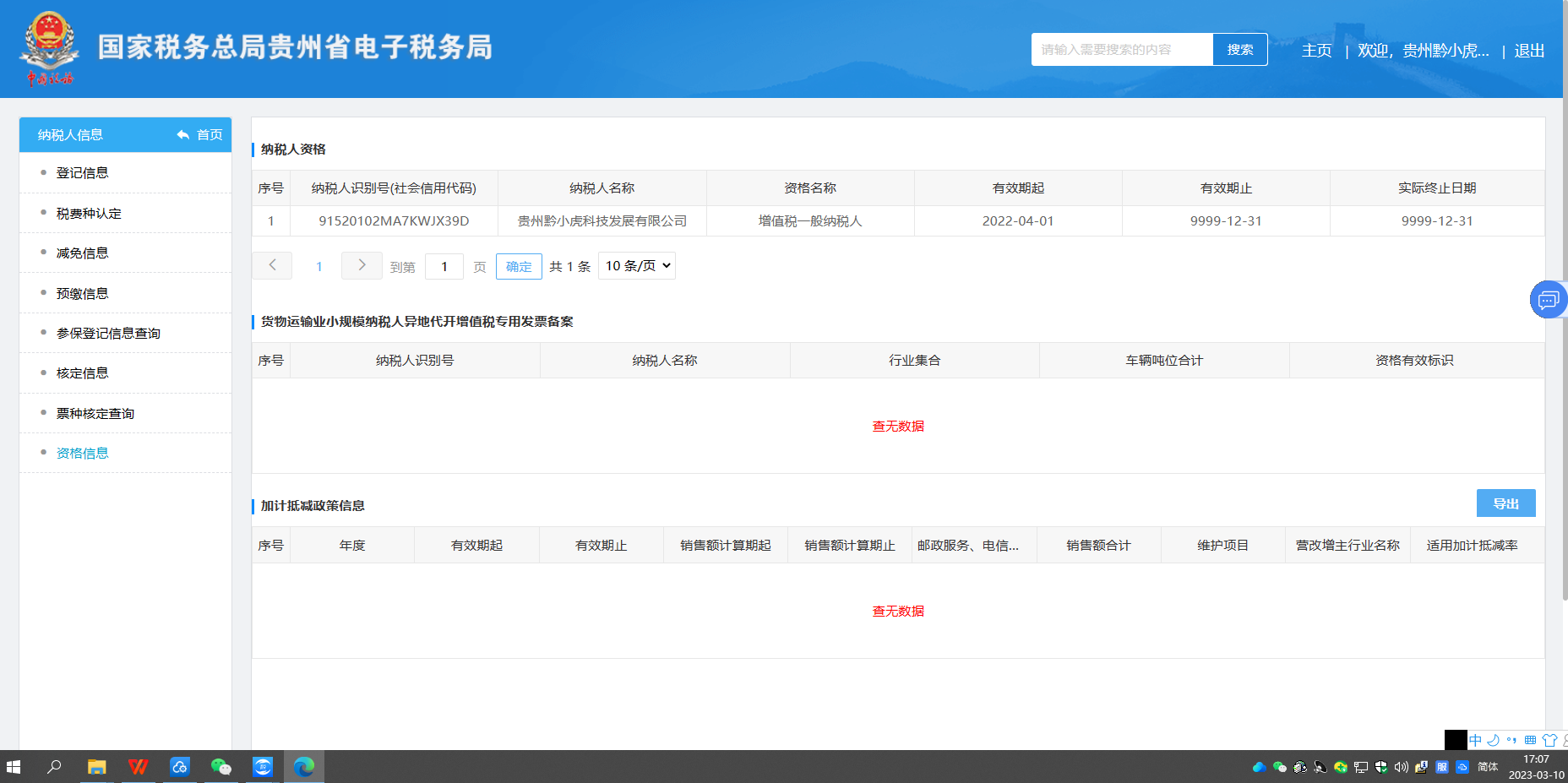Open the floating chat support icon
Screen dimensions: 1568x783
1548,300
